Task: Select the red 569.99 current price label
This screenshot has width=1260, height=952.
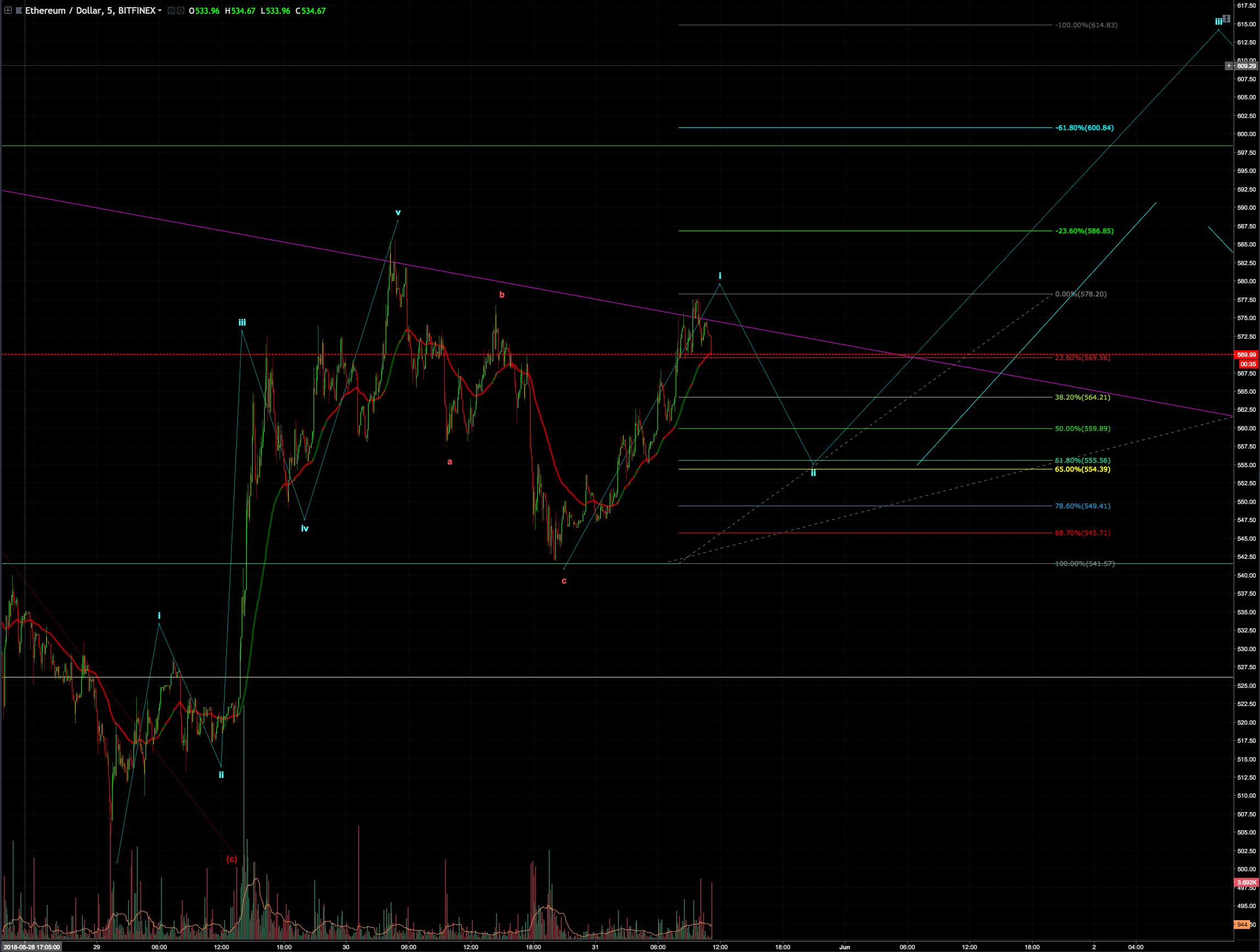Action: 1246,355
